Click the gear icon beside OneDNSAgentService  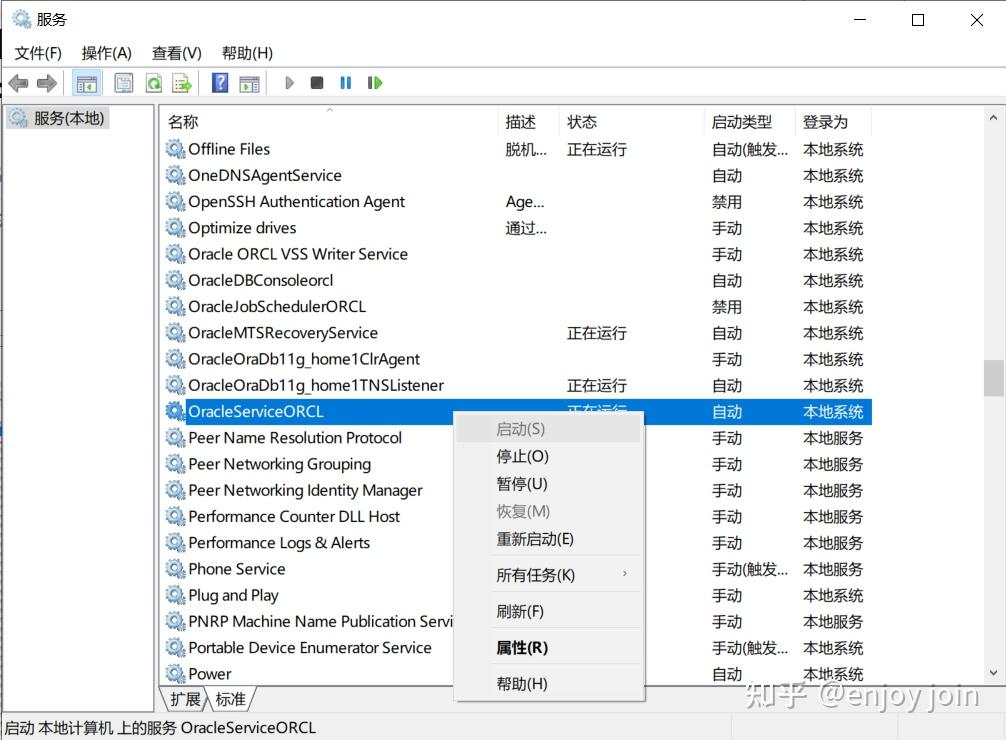coord(175,175)
